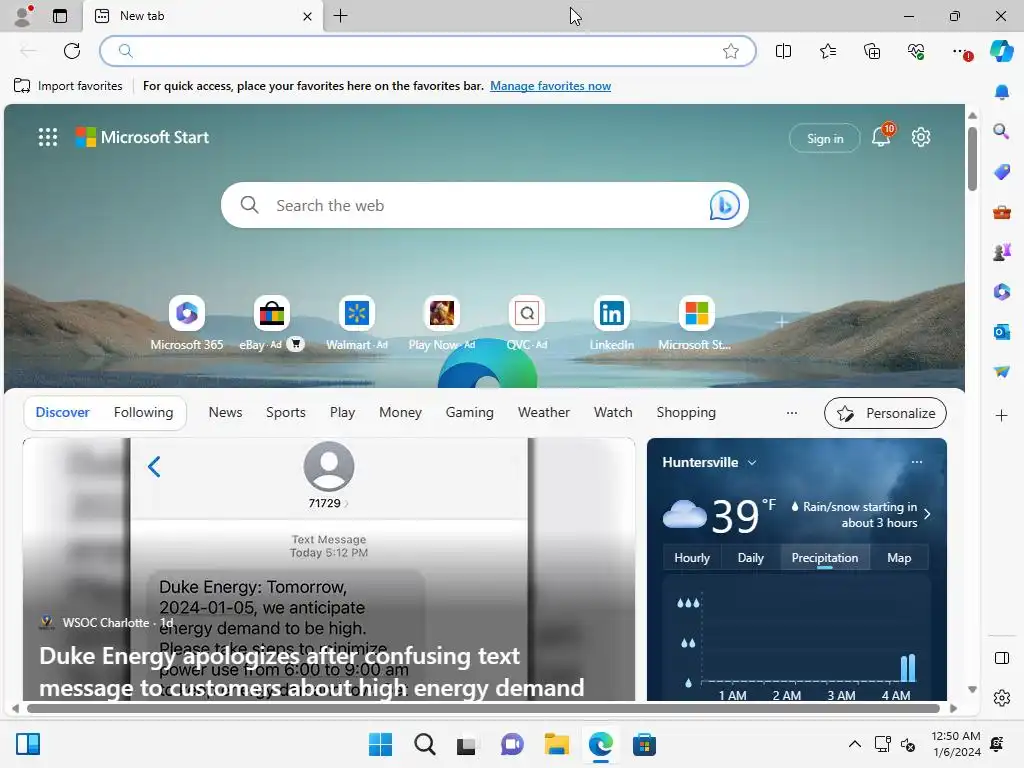The image size is (1024, 768).
Task: Open sidebar Shopping tag icon
Action: coord(1002,172)
